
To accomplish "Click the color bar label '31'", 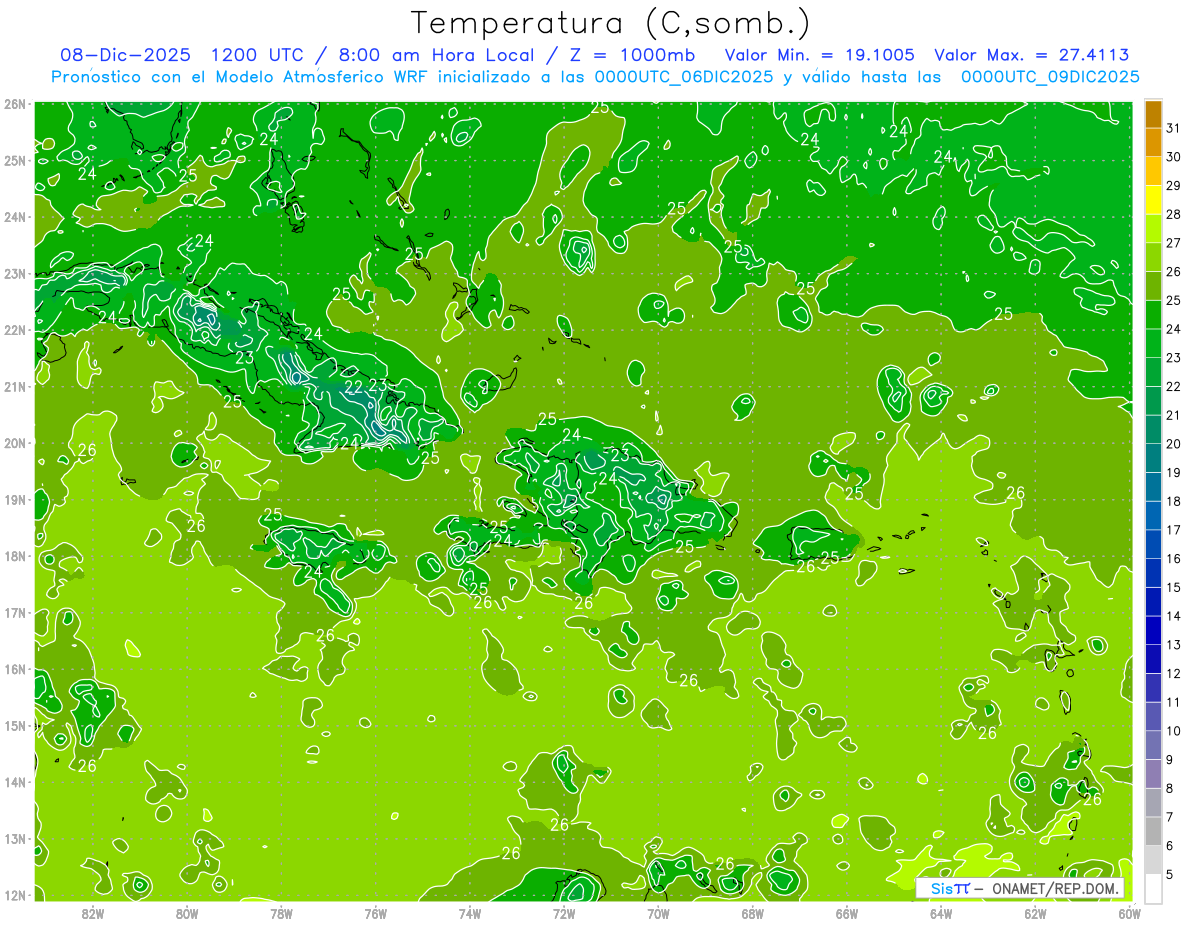I will (1174, 128).
